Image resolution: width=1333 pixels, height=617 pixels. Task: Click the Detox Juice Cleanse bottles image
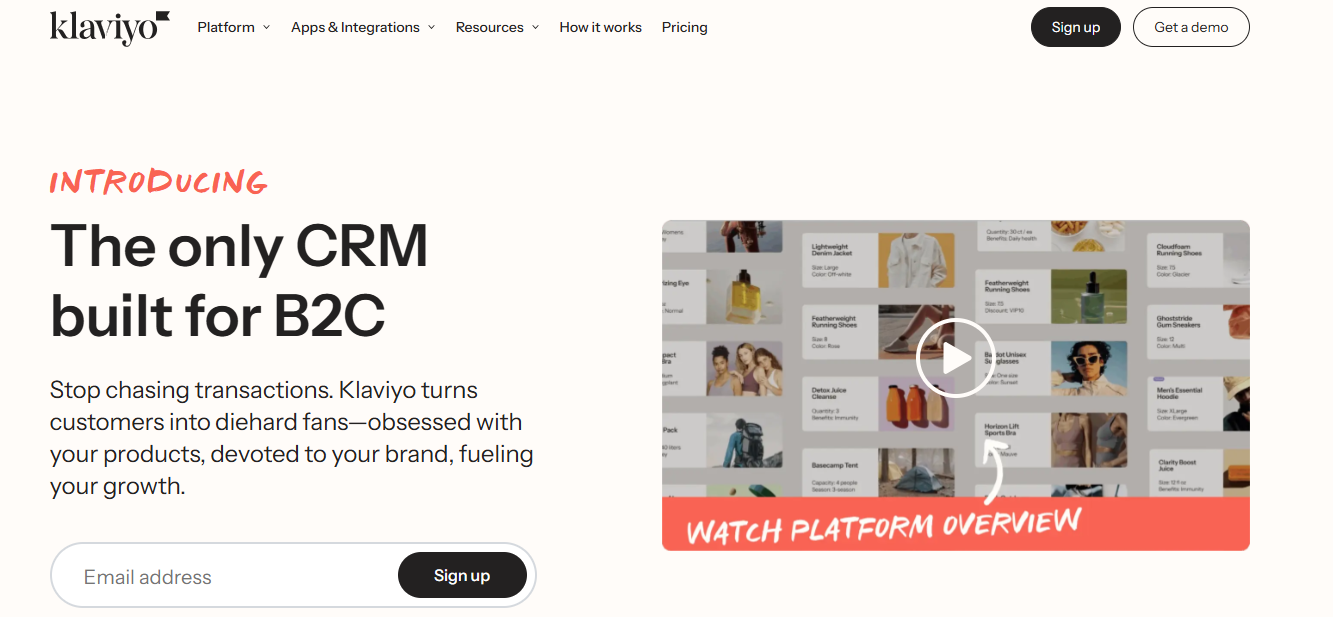[x=916, y=404]
